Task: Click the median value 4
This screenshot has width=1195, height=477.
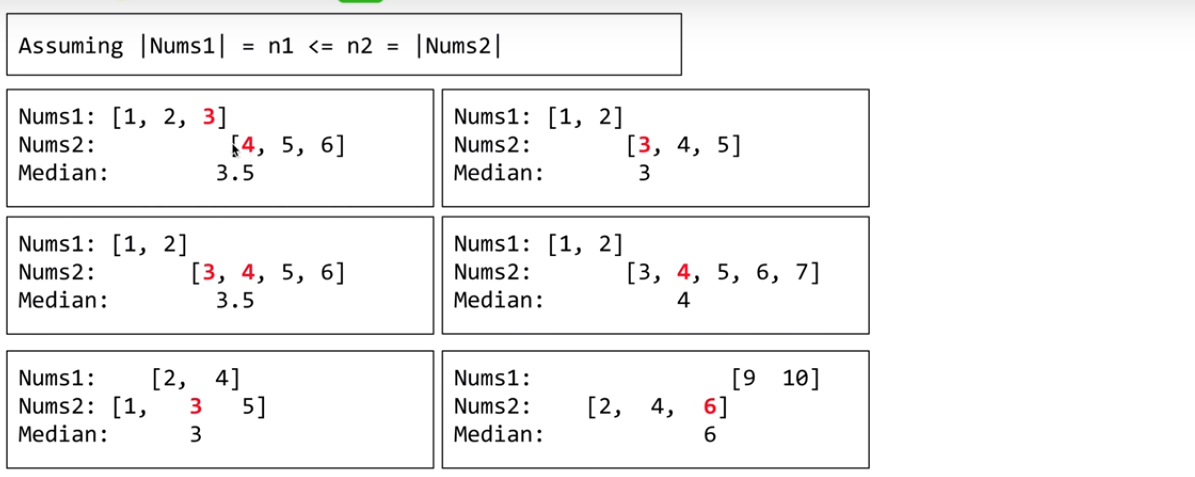Action: tap(683, 300)
